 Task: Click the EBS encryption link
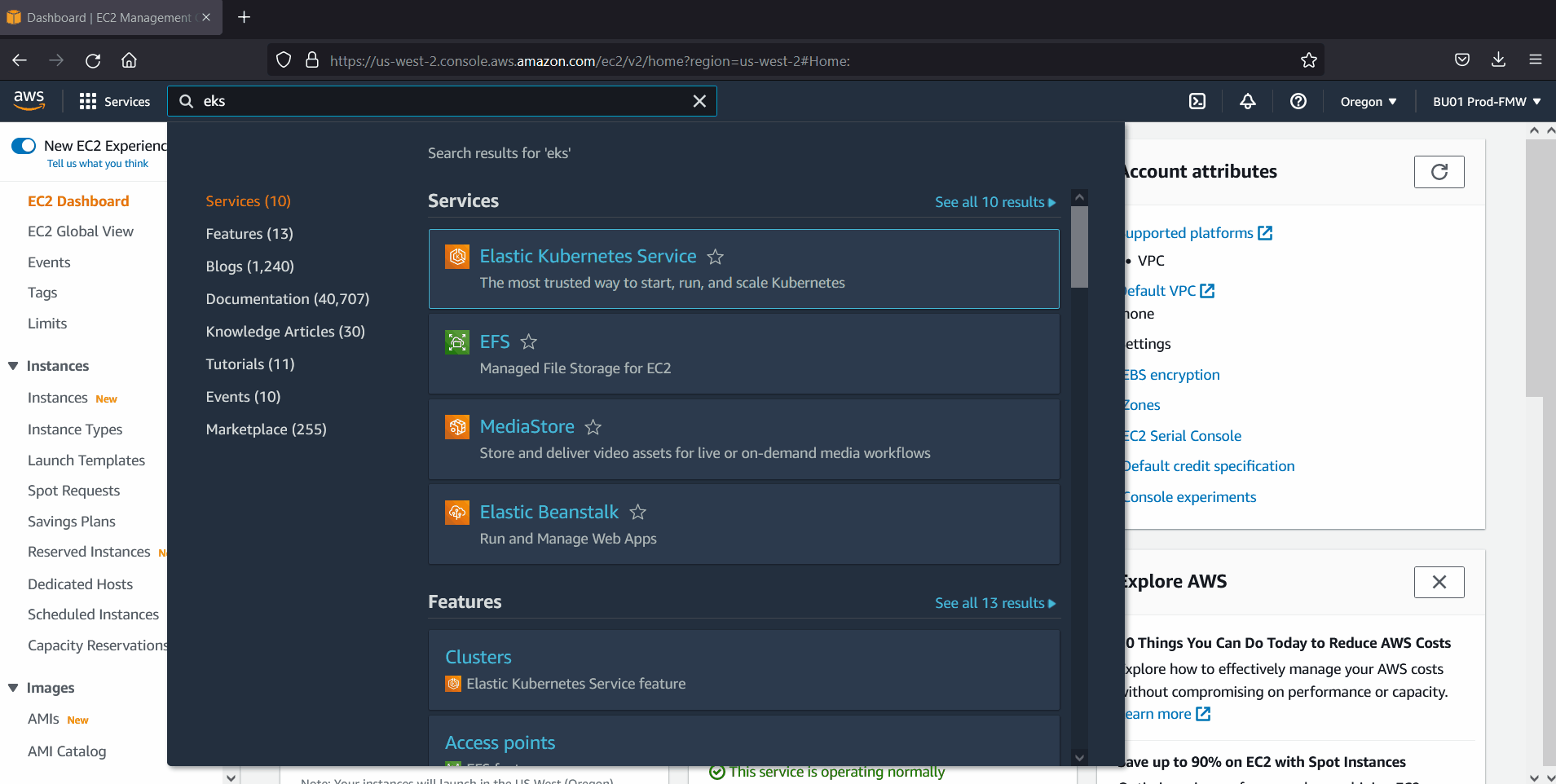1173,375
